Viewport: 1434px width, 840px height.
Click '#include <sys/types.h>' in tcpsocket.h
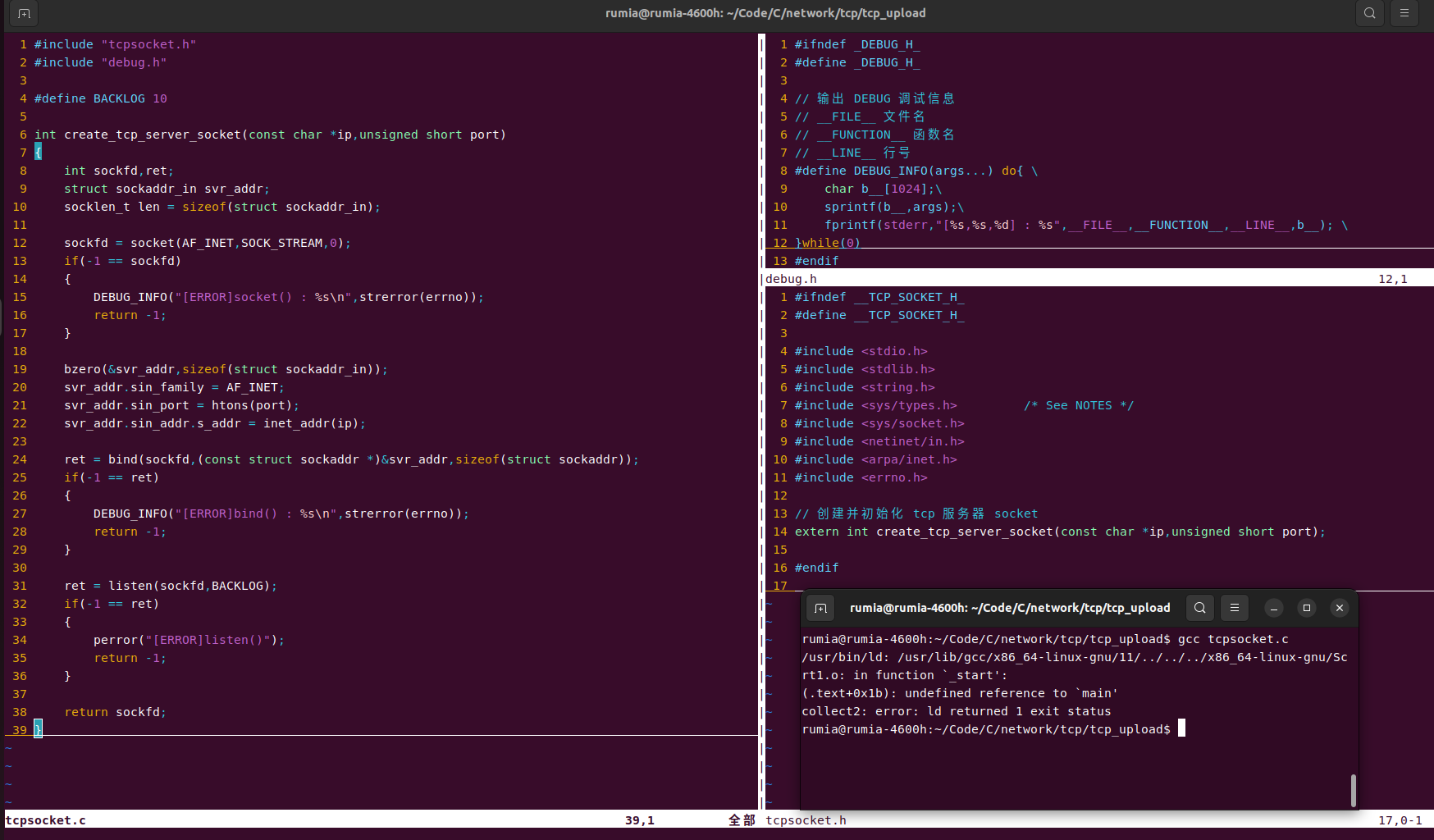[x=875, y=405]
